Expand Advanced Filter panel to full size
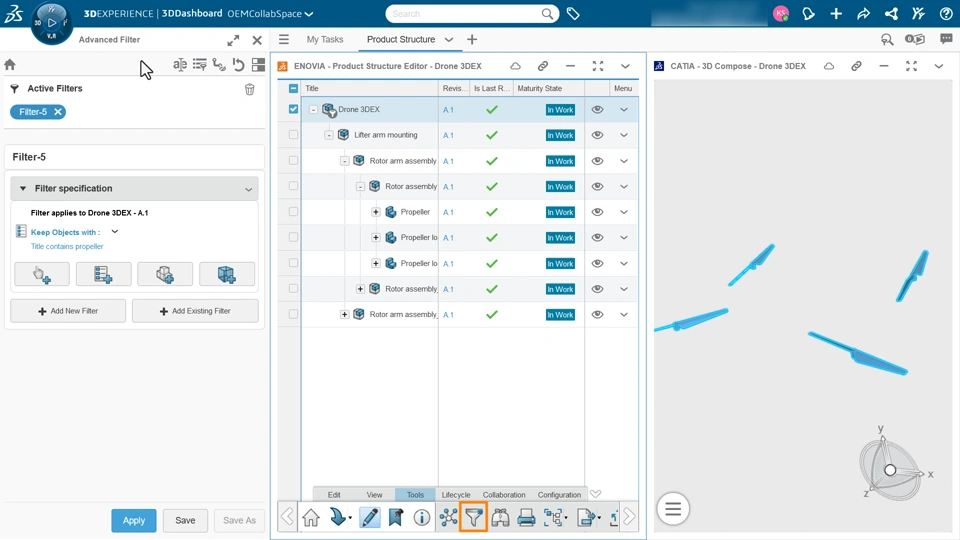Image resolution: width=960 pixels, height=540 pixels. point(233,40)
